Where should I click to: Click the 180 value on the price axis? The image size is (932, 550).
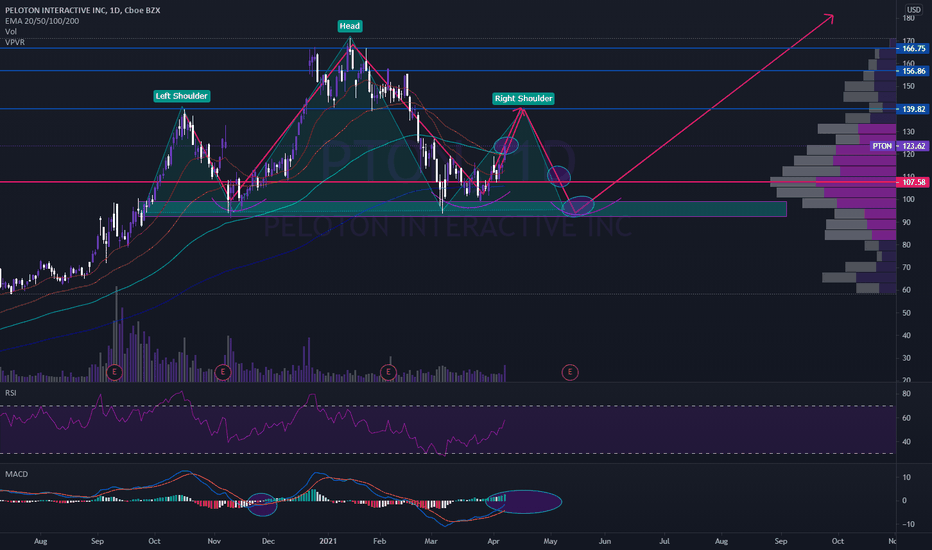point(908,18)
